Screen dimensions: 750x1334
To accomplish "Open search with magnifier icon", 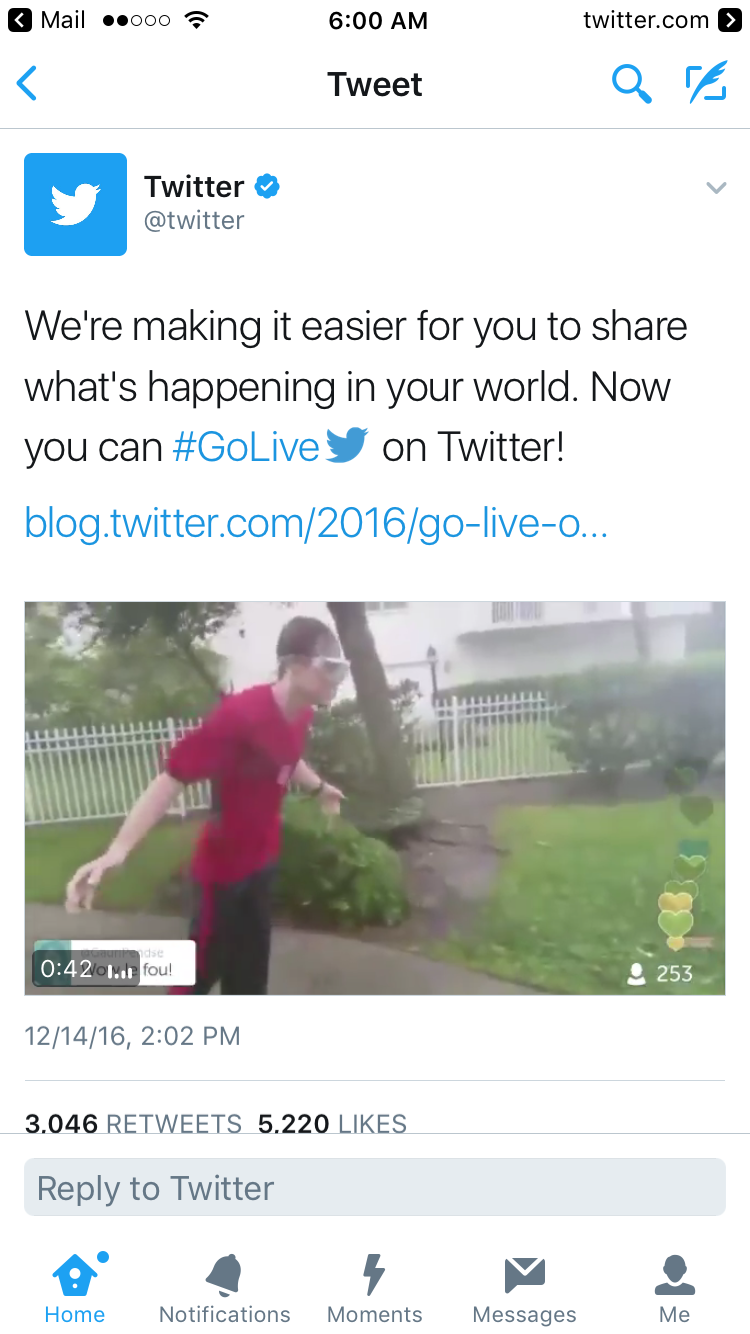I will pos(631,84).
